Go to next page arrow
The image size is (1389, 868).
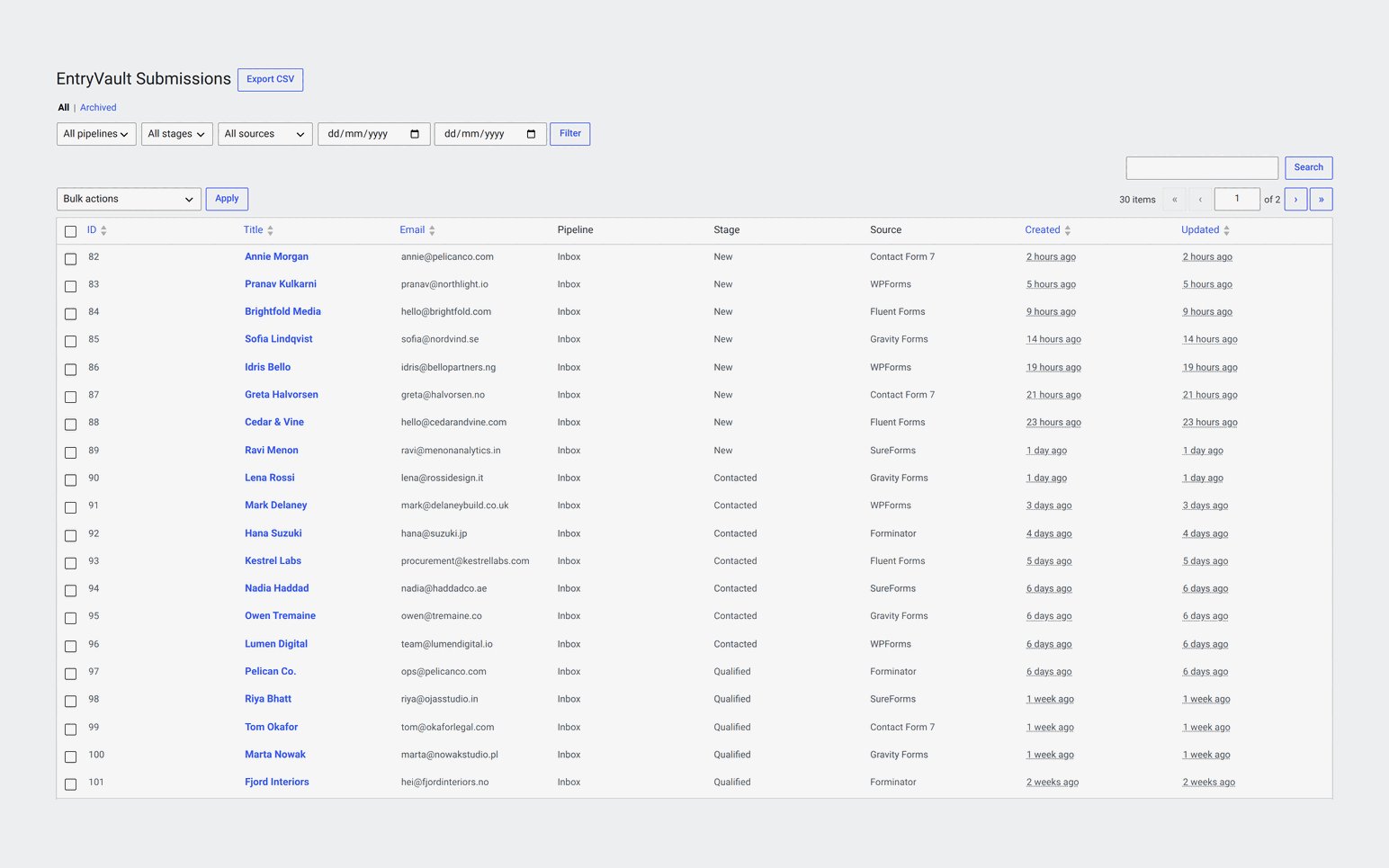(1295, 199)
